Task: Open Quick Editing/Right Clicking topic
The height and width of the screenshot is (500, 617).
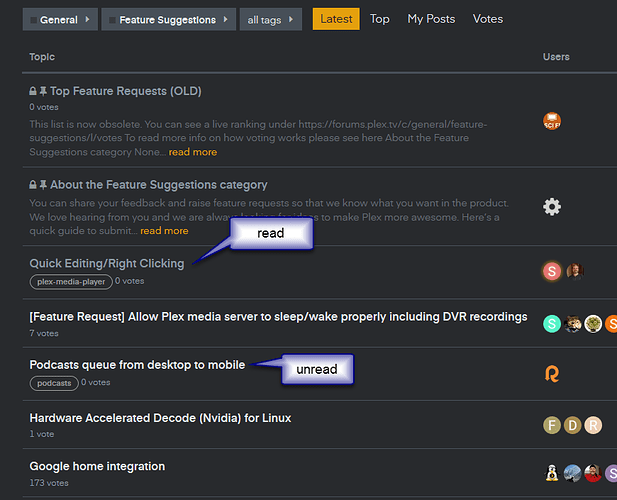Action: click(x=107, y=263)
